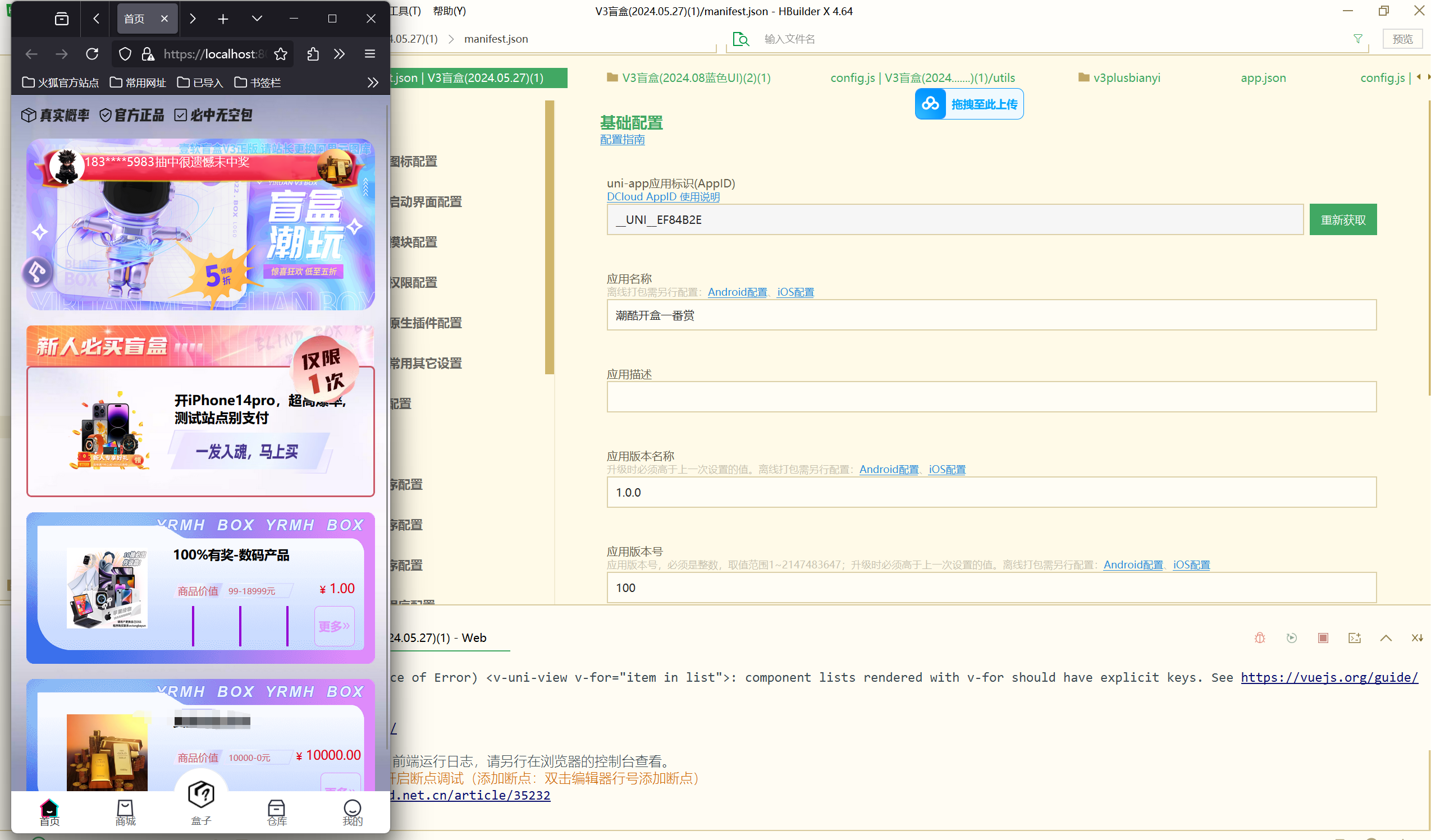Bookmark this page with the star icon
This screenshot has width=1431, height=840.
click(x=281, y=54)
